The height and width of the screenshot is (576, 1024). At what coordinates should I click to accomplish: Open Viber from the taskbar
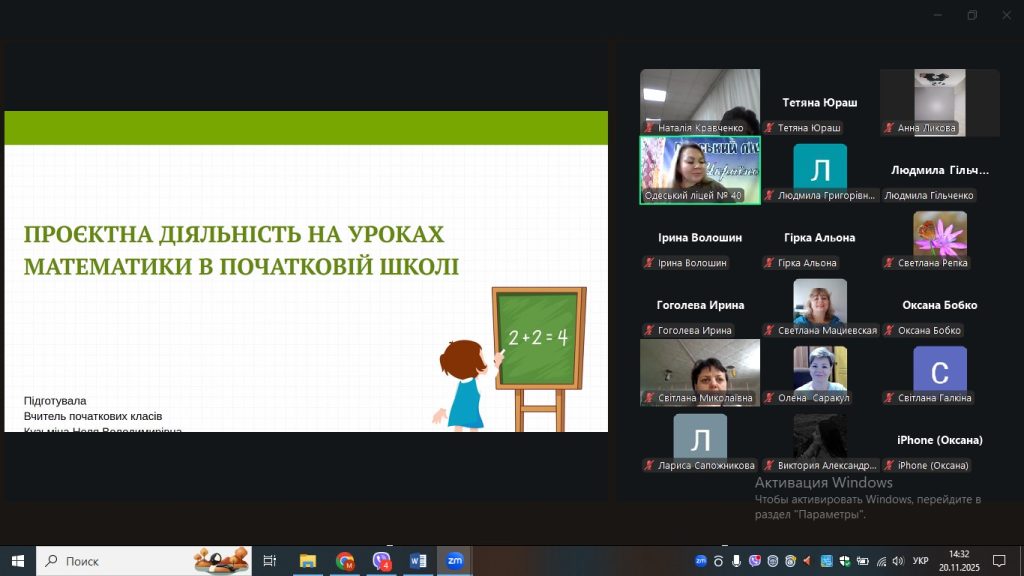(x=381, y=561)
